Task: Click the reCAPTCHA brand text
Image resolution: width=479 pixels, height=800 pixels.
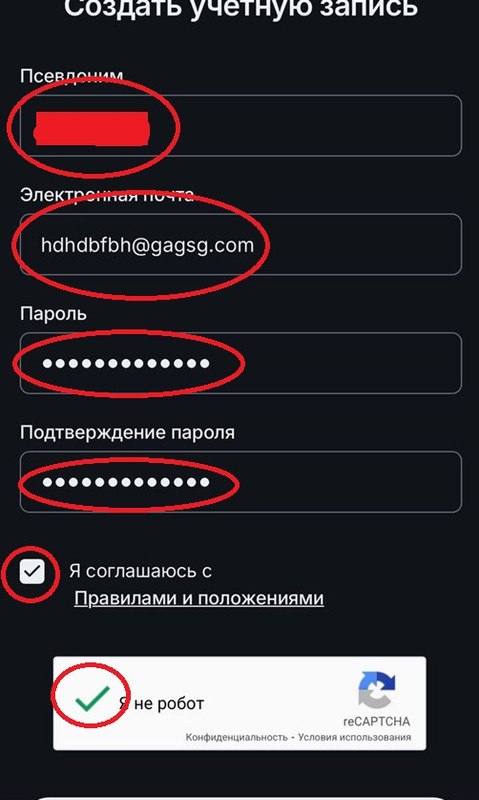Action: click(x=376, y=721)
